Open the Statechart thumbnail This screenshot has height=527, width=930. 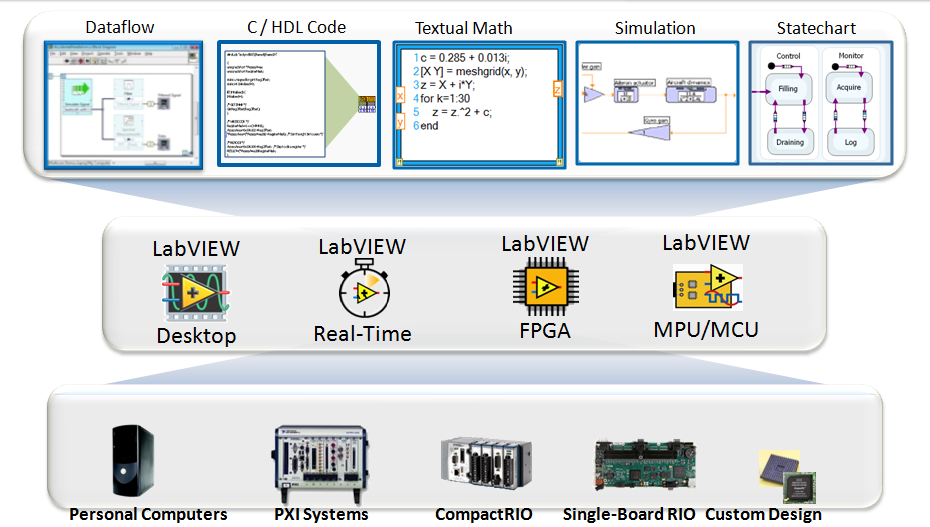[x=821, y=103]
